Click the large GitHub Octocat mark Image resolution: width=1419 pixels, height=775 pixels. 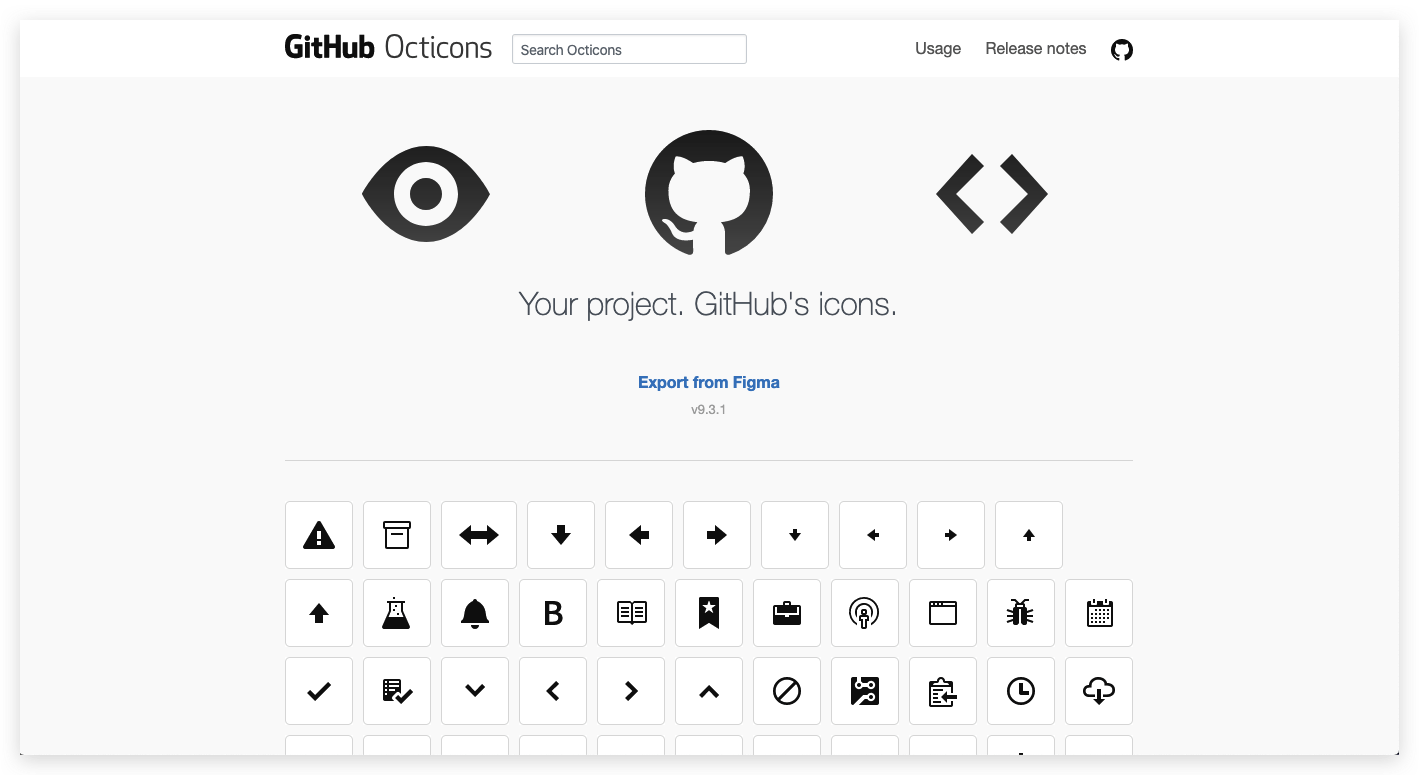(x=709, y=193)
